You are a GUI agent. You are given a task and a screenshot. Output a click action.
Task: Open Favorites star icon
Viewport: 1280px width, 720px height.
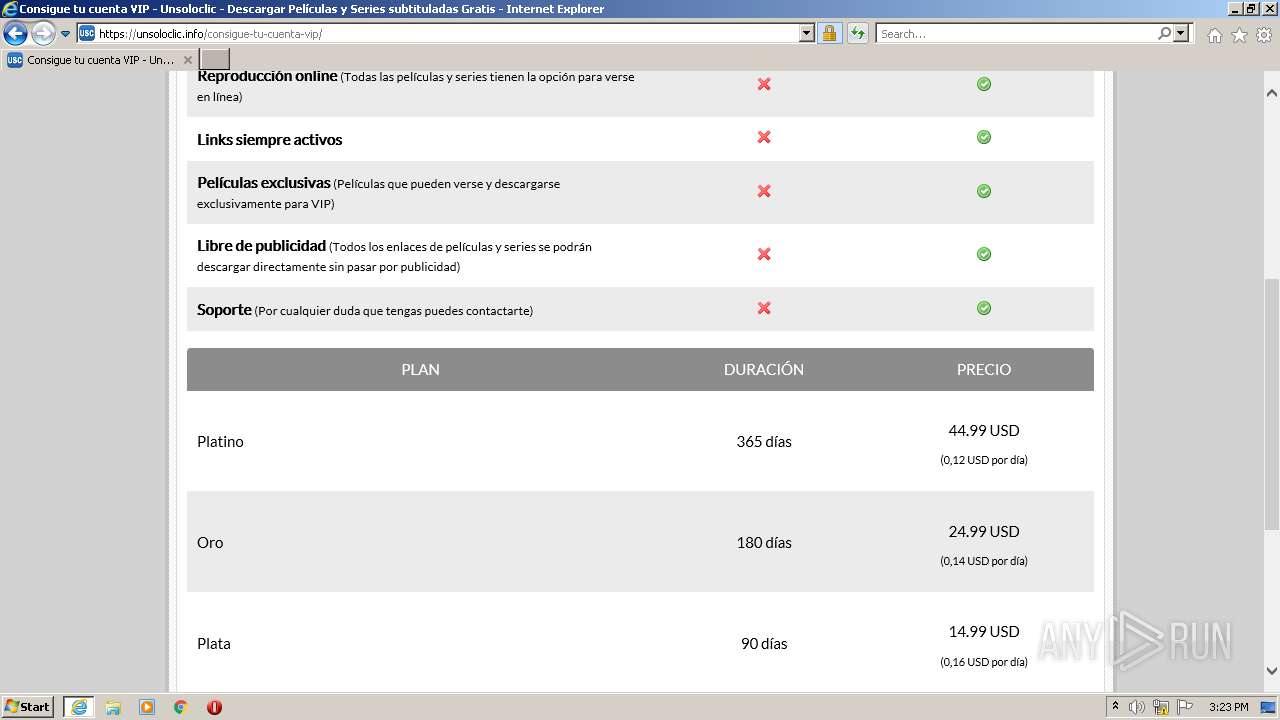coord(1239,35)
